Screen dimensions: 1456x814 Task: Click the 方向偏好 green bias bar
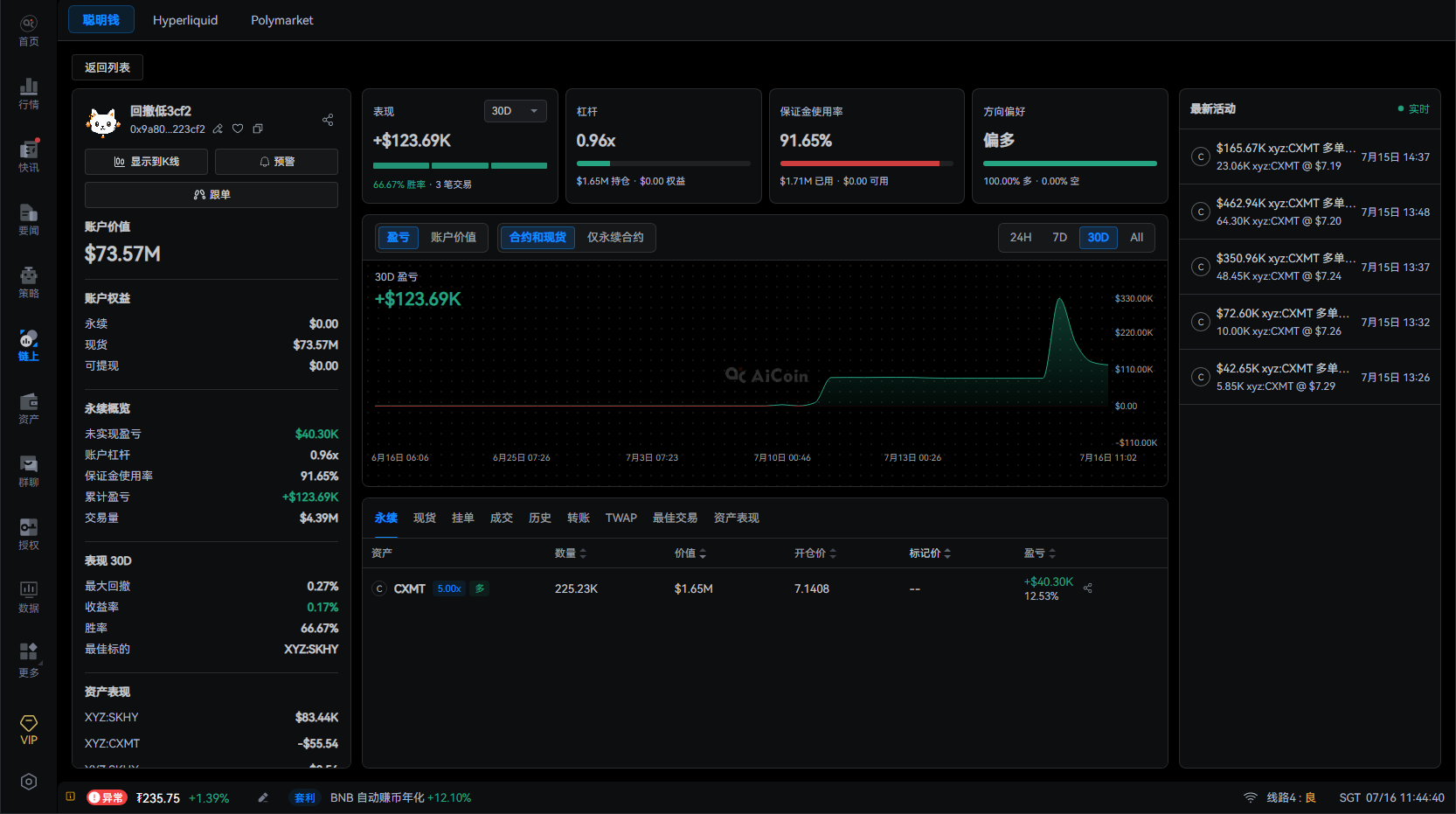click(x=1070, y=163)
